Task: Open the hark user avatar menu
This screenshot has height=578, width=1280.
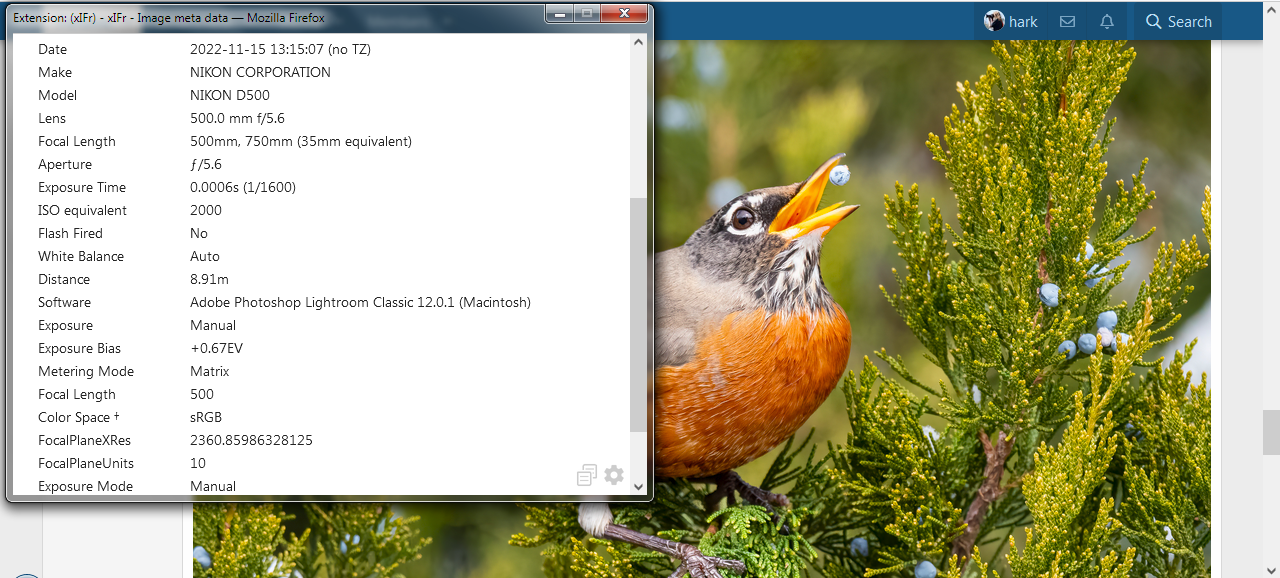Action: pos(1011,22)
